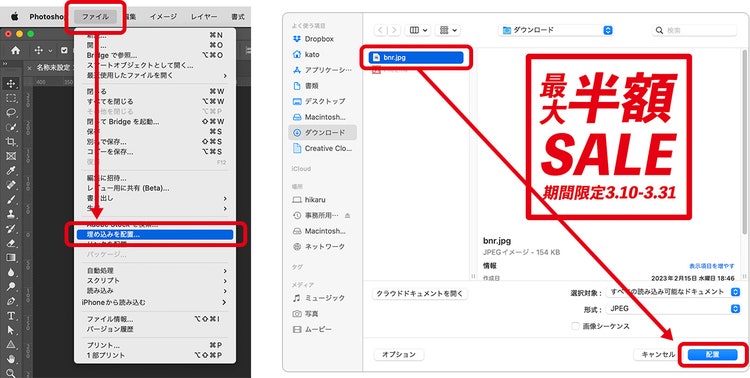Image resolution: width=750 pixels, height=378 pixels.
Task: Open the 選択対象 dropdown
Action: [673, 292]
